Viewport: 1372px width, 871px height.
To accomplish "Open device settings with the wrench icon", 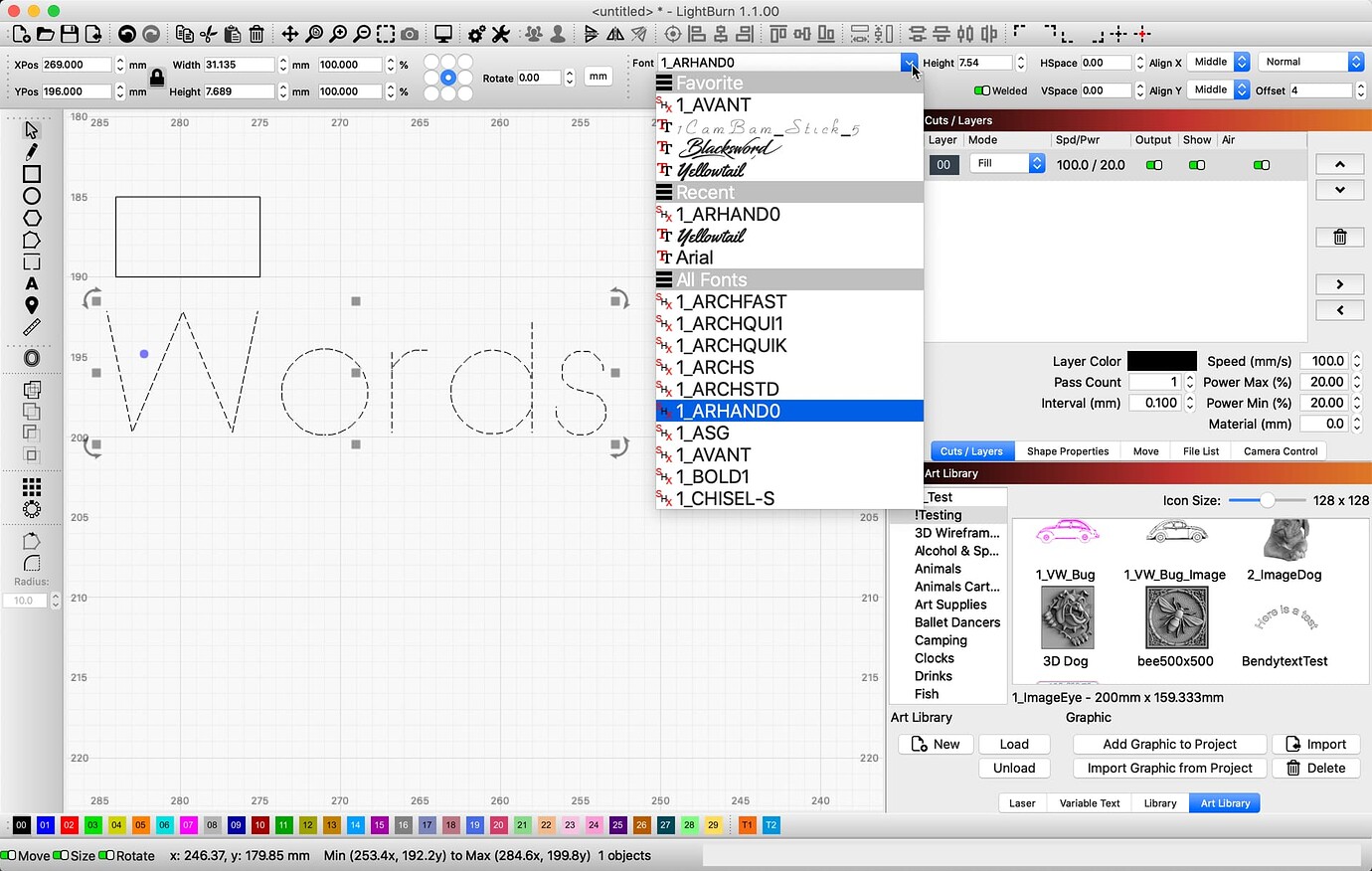I will pos(501,33).
